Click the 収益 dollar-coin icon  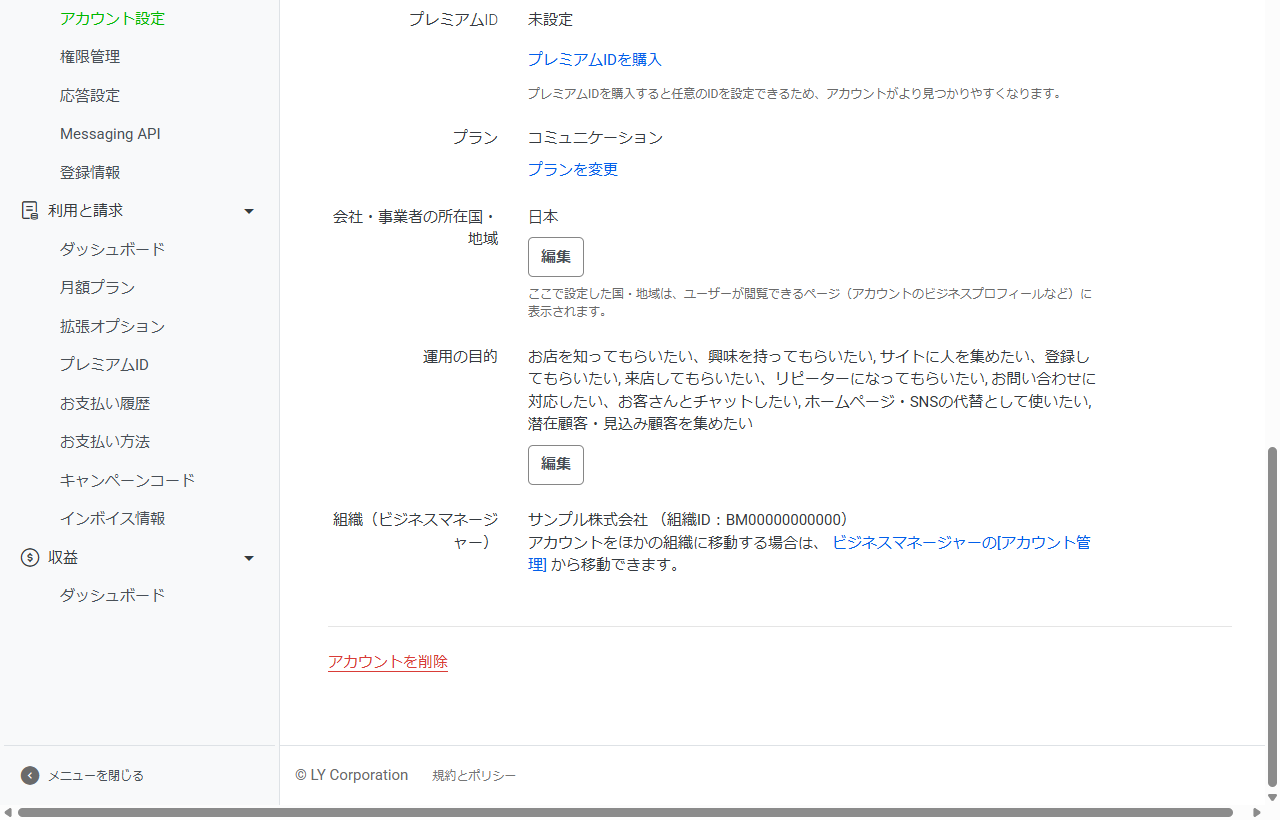(30, 558)
